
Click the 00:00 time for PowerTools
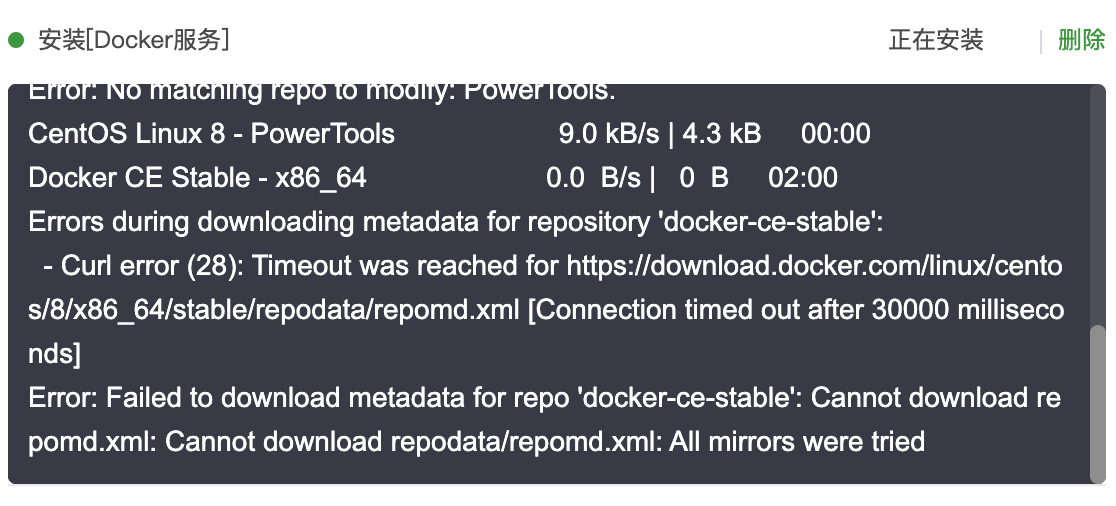click(x=836, y=134)
